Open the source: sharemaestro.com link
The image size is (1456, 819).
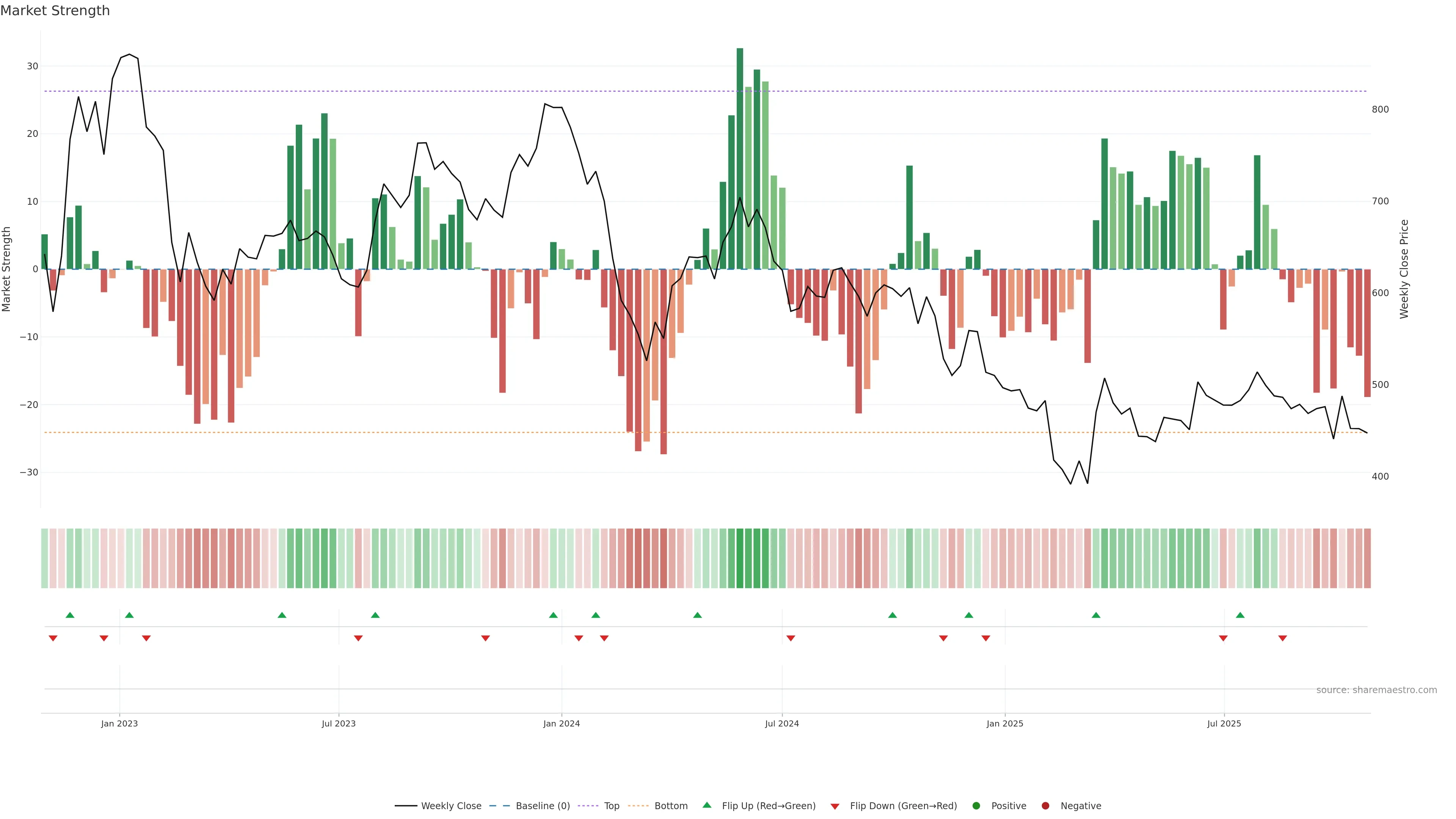1376,690
